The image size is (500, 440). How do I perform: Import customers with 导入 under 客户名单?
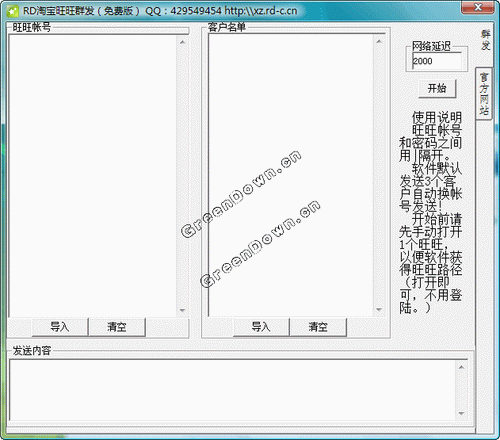pyautogui.click(x=261, y=327)
